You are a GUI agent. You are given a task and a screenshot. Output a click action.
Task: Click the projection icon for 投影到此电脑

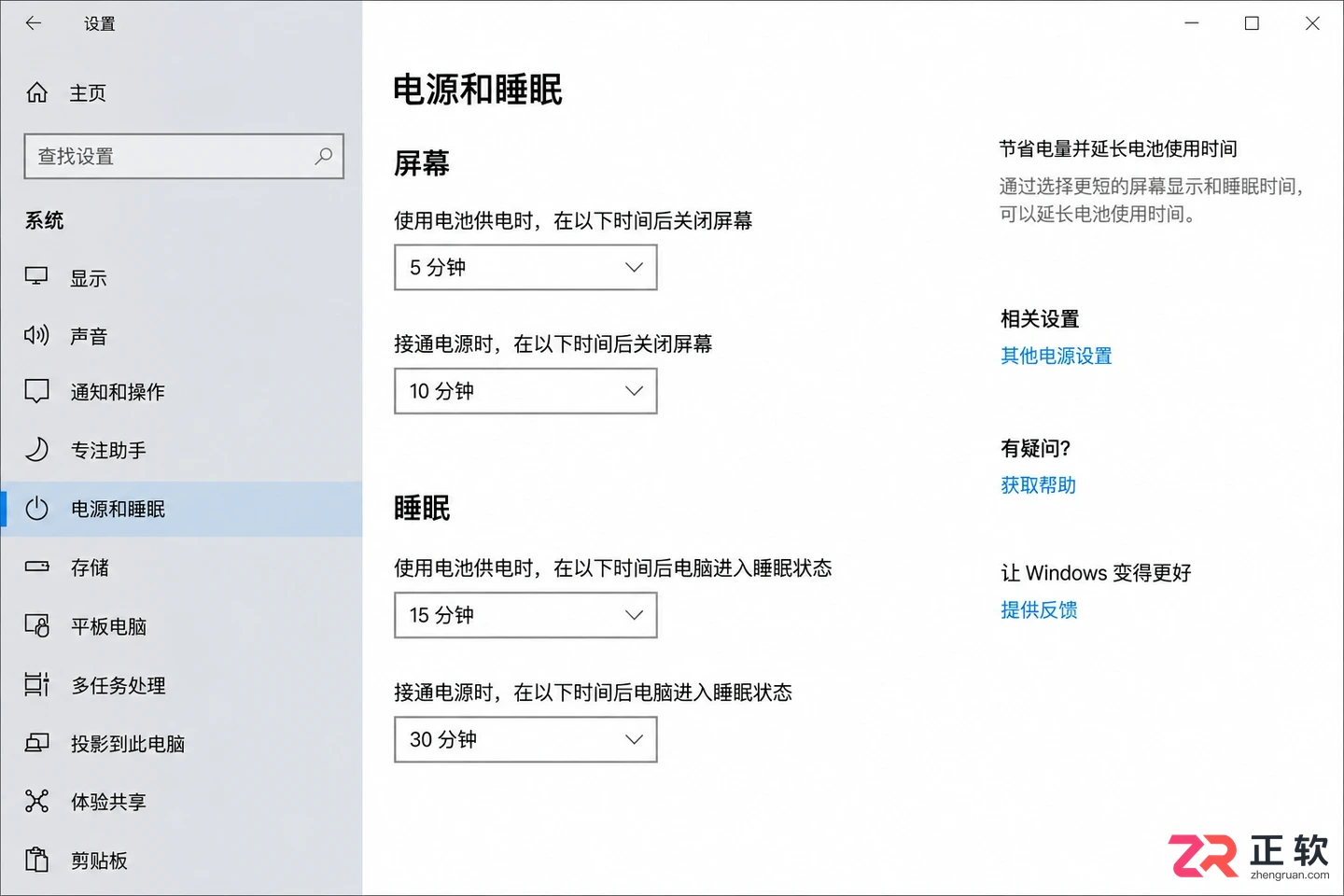pos(36,743)
